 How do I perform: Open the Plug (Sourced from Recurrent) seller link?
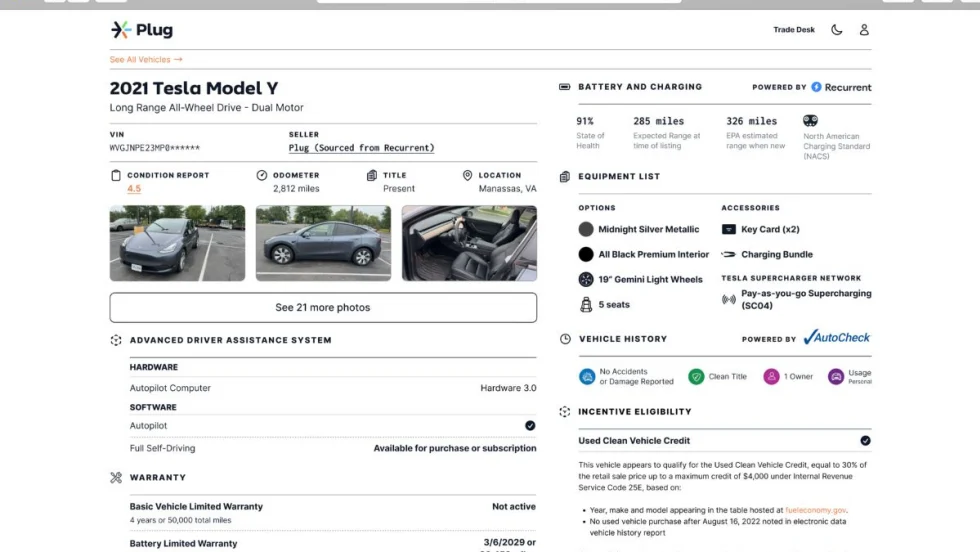(x=361, y=148)
